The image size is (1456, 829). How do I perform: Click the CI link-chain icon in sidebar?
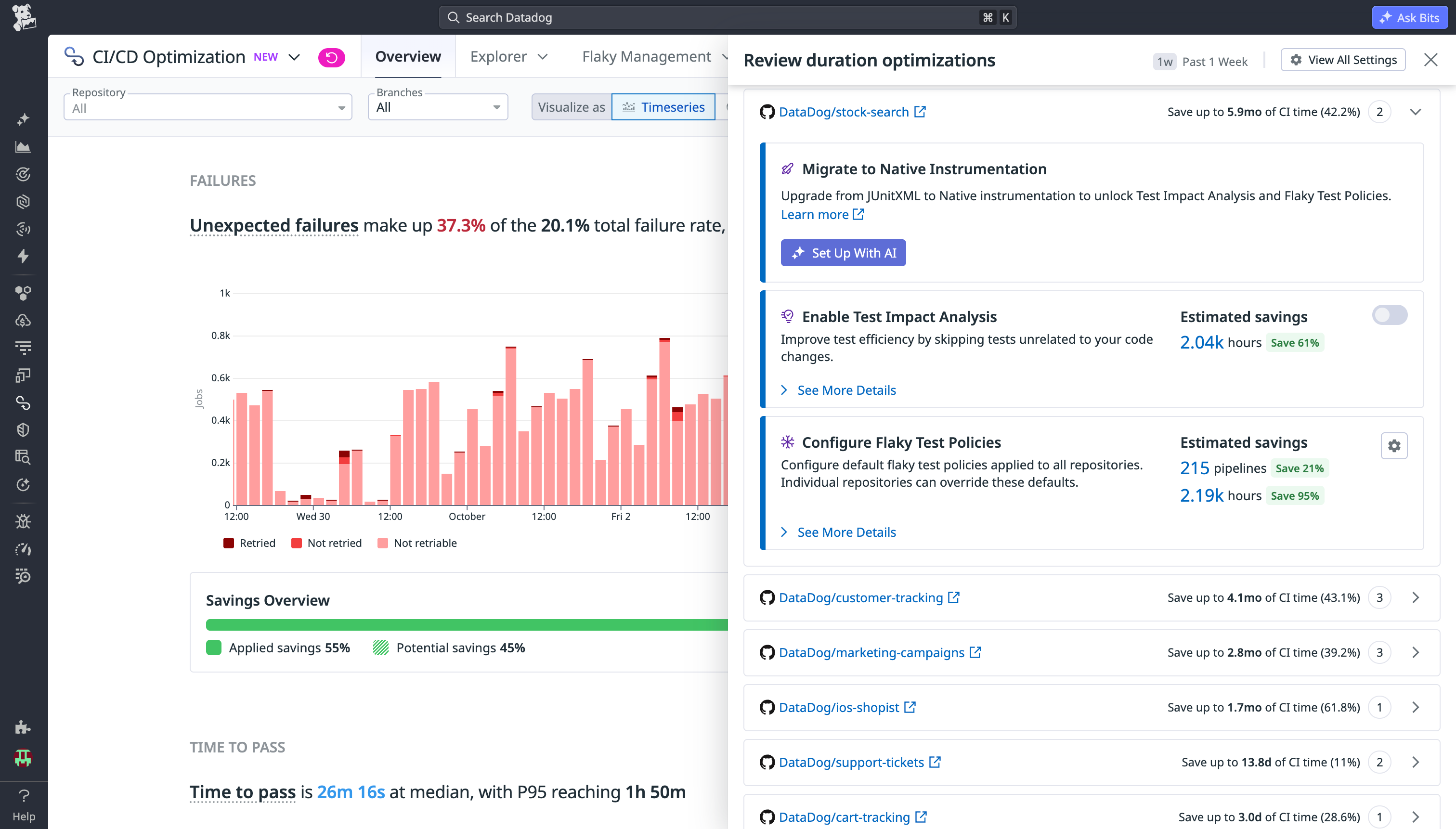23,402
